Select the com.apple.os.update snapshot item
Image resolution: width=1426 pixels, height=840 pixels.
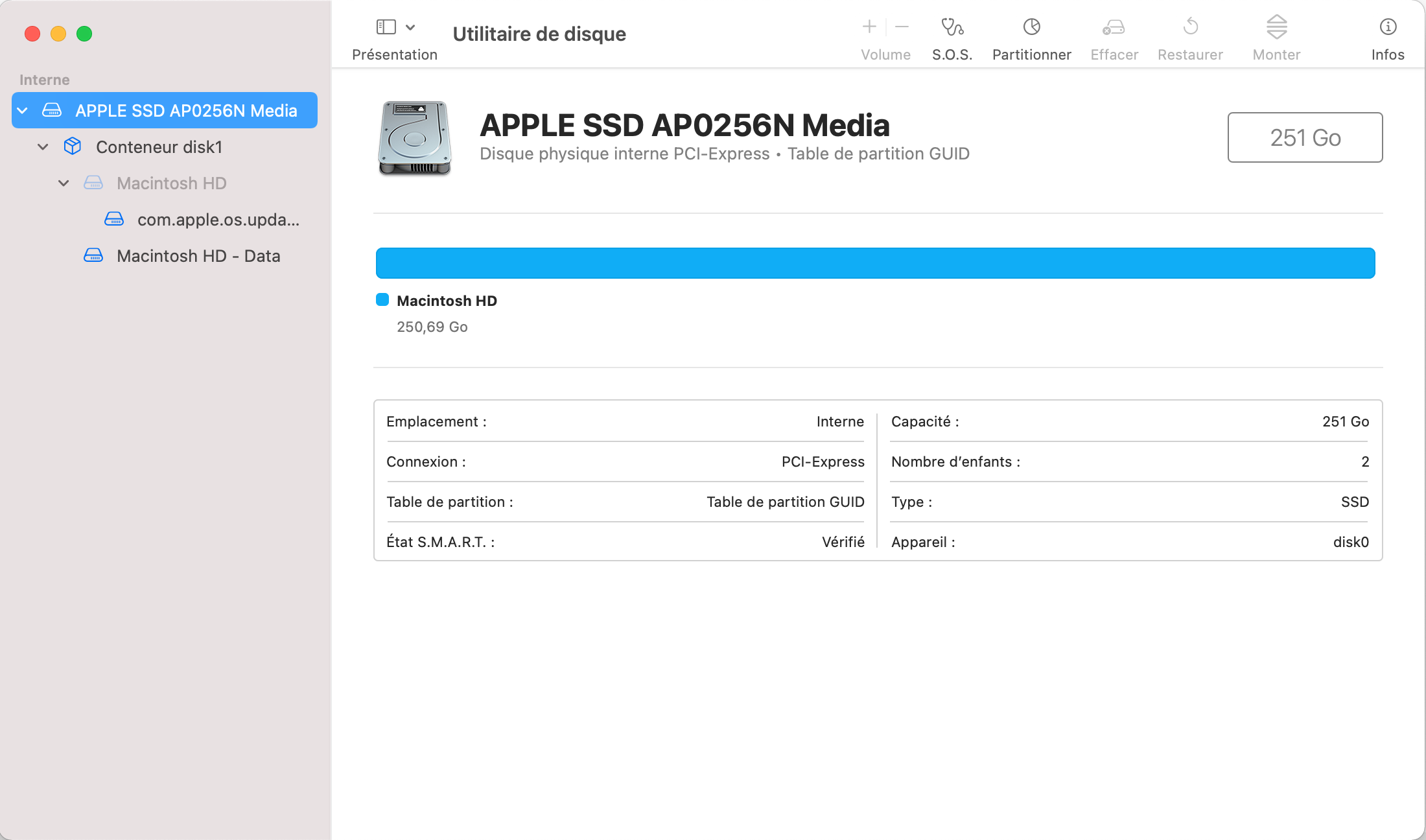point(218,220)
